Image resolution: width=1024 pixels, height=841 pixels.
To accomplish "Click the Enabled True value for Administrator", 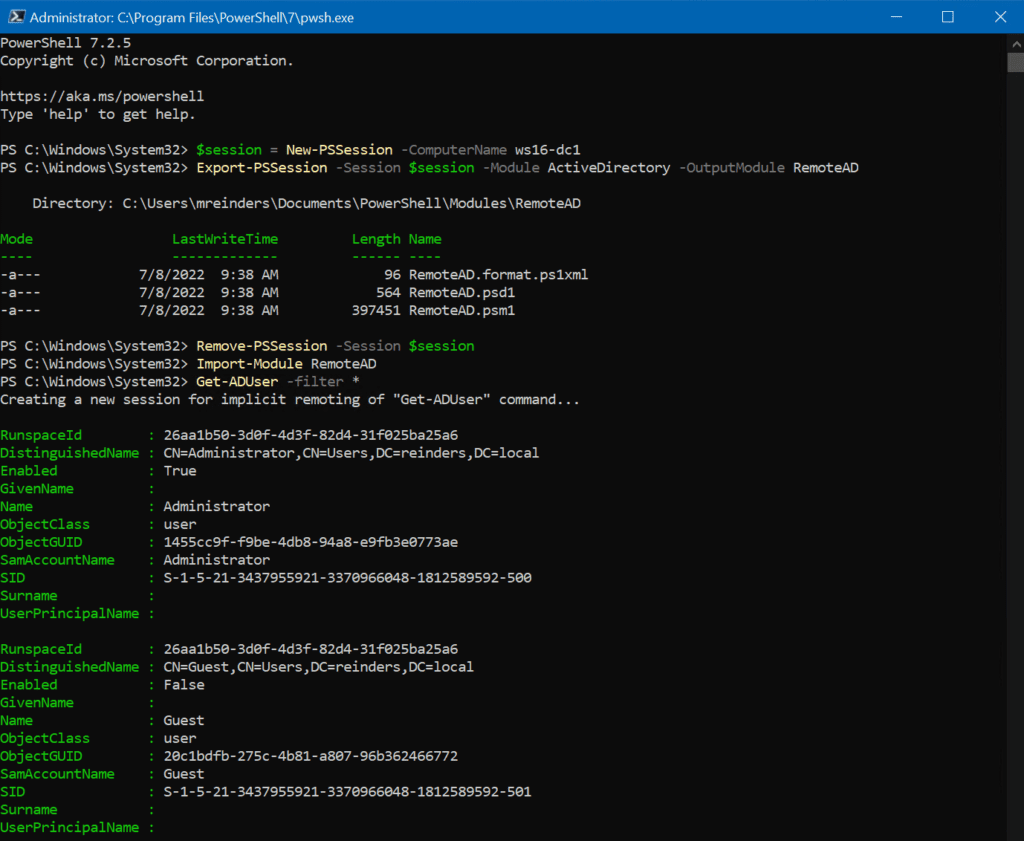I will click(x=180, y=470).
